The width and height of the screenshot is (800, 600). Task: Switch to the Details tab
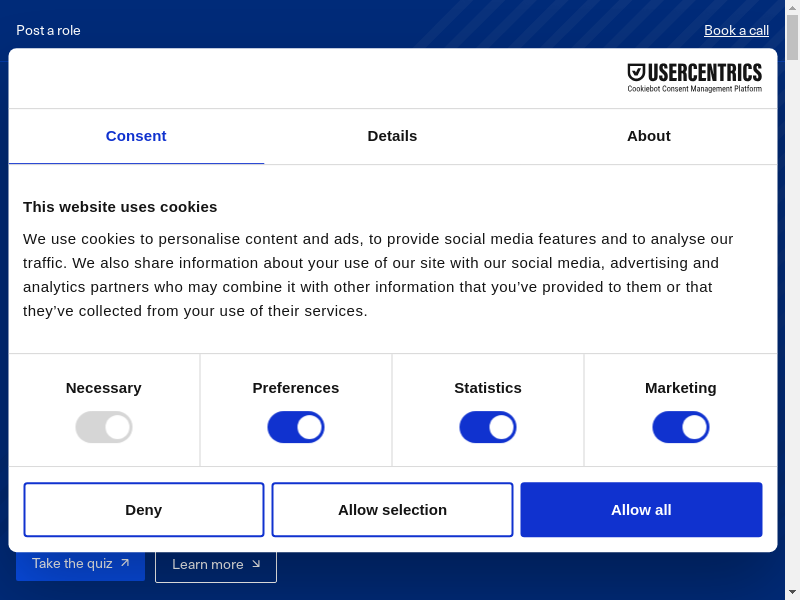click(x=392, y=136)
